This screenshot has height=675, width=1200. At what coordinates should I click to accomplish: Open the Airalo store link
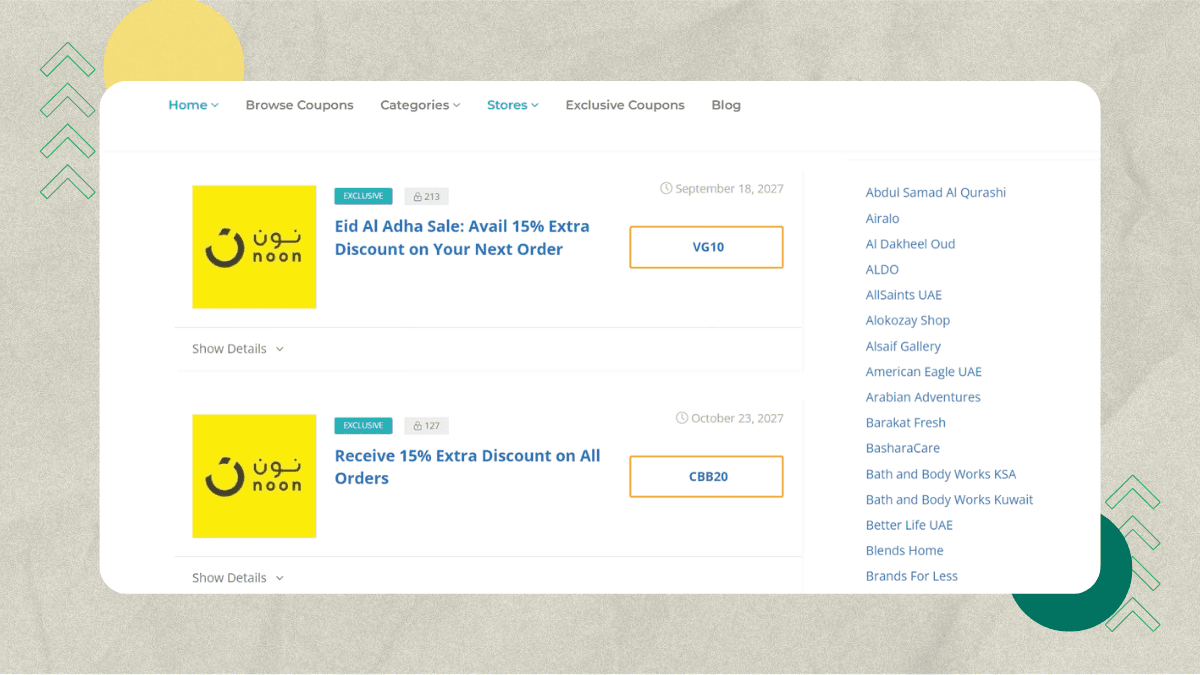tap(883, 218)
